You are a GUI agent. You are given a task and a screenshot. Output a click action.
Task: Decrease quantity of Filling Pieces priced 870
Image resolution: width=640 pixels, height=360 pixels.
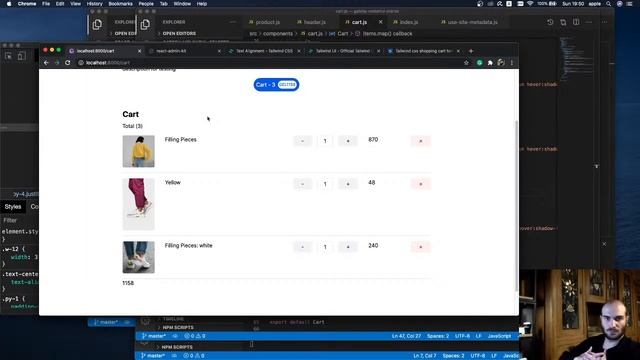(x=302, y=141)
